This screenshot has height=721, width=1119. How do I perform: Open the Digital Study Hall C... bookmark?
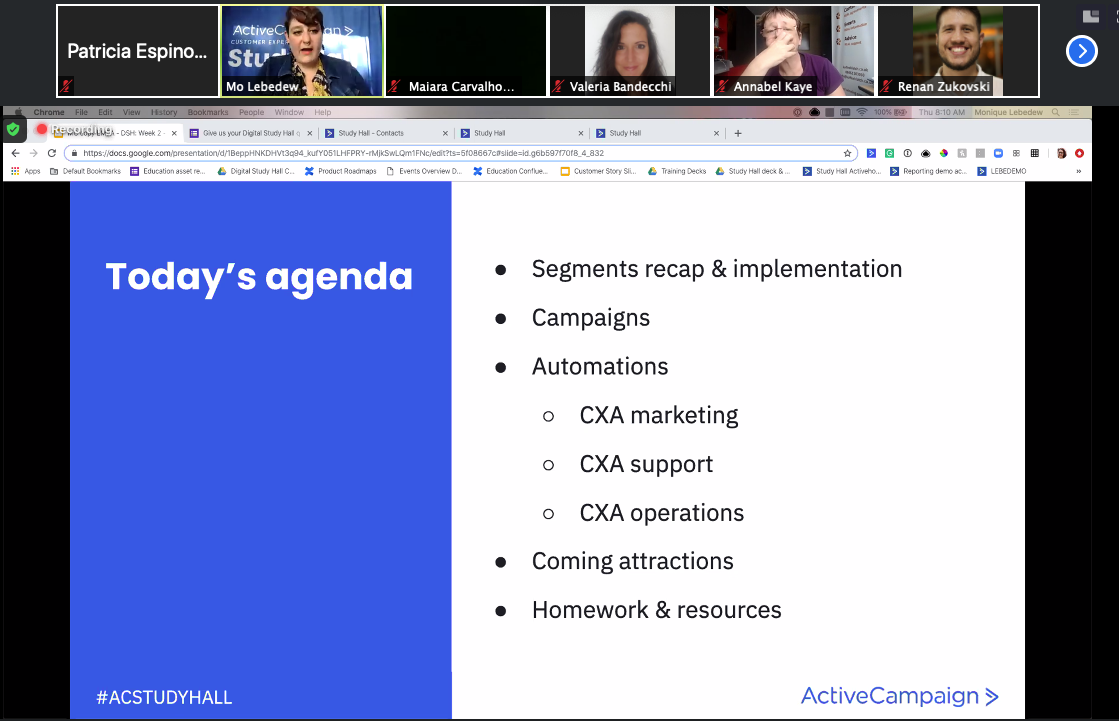[255, 171]
